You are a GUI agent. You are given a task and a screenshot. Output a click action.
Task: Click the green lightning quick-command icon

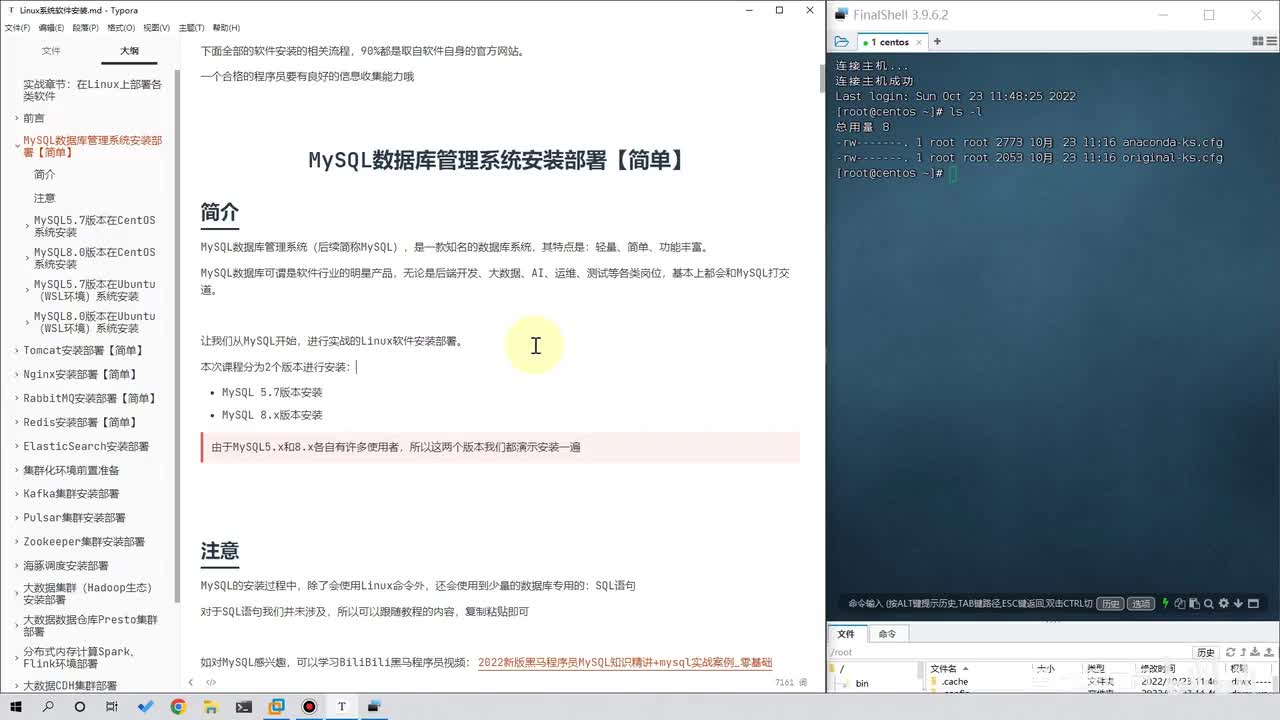tap(1165, 603)
